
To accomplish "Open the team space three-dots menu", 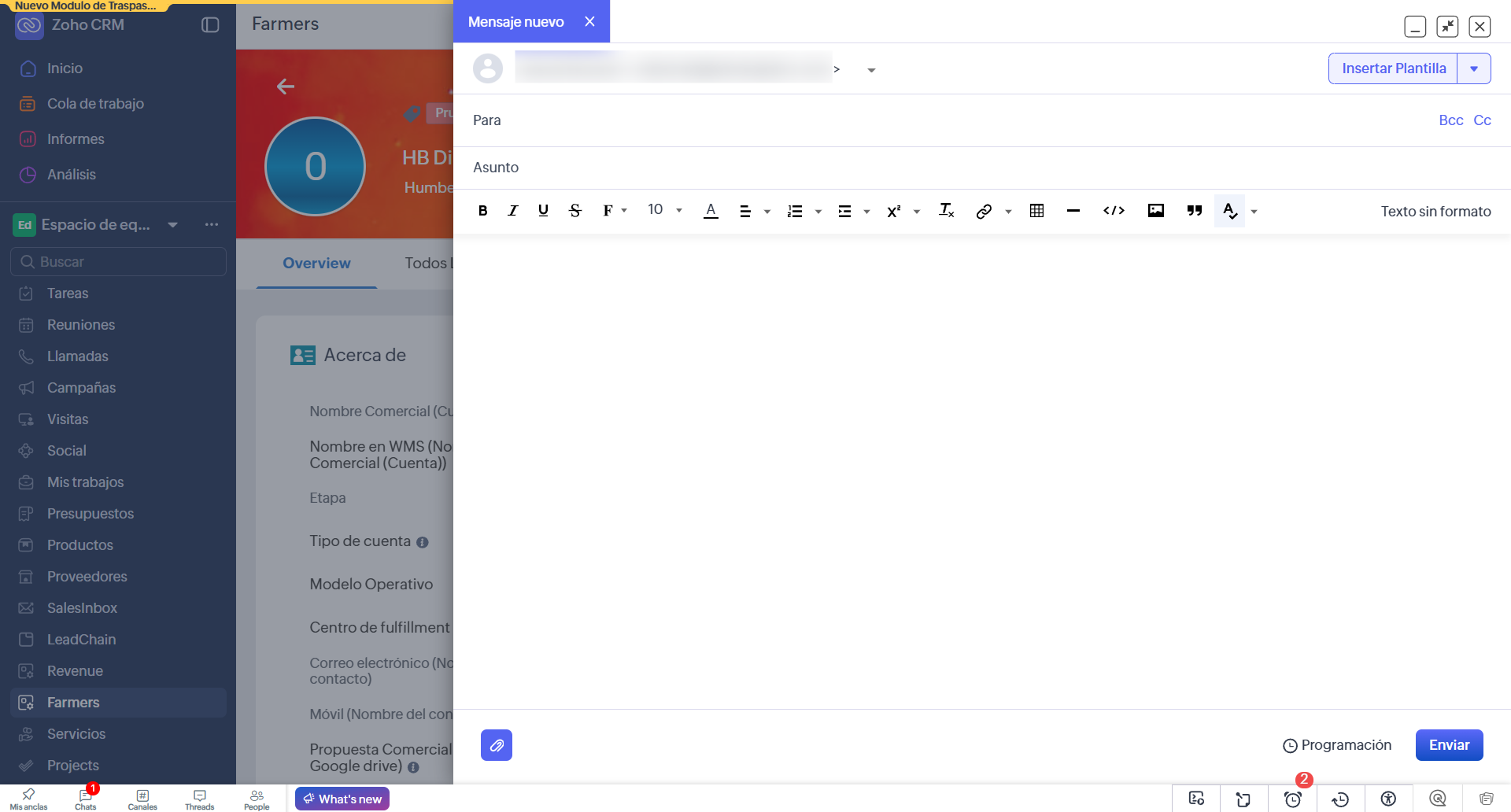I will click(212, 225).
